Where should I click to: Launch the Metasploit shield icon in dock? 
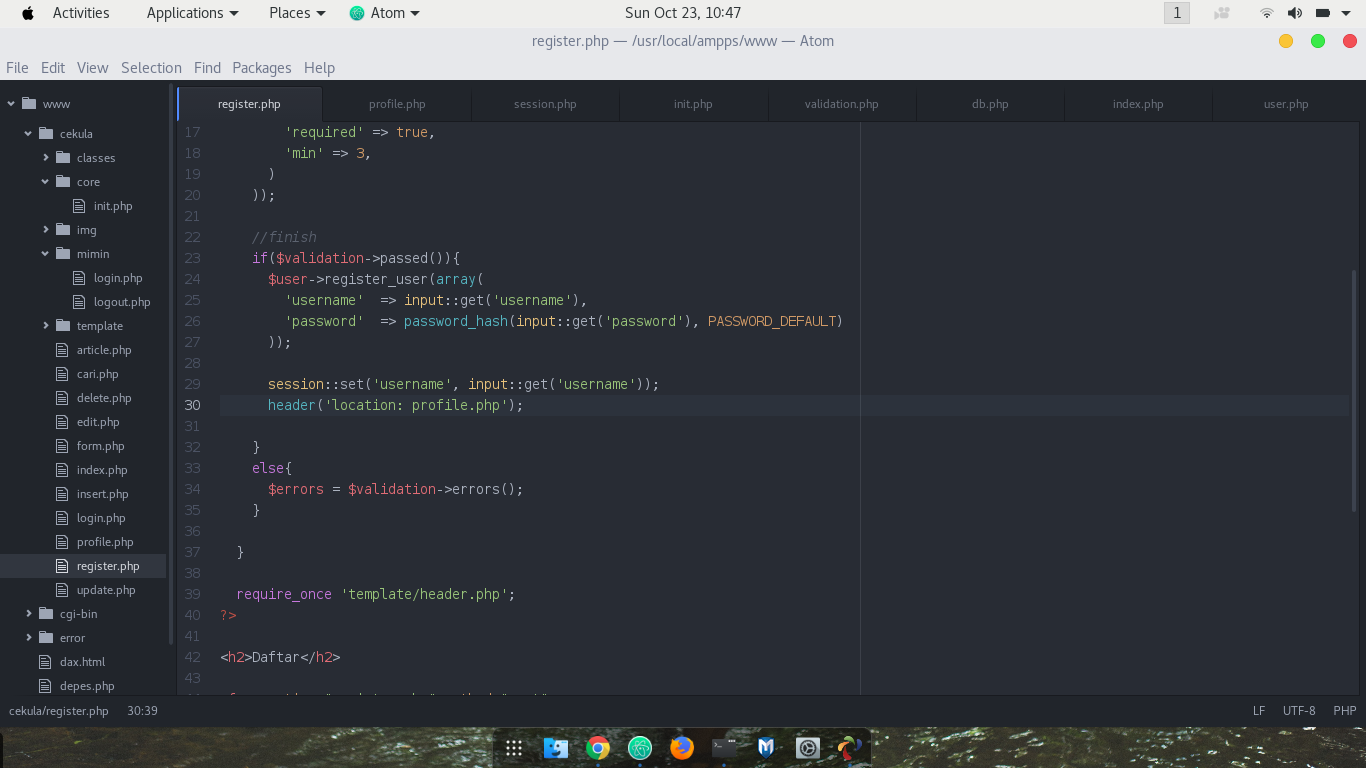(766, 748)
